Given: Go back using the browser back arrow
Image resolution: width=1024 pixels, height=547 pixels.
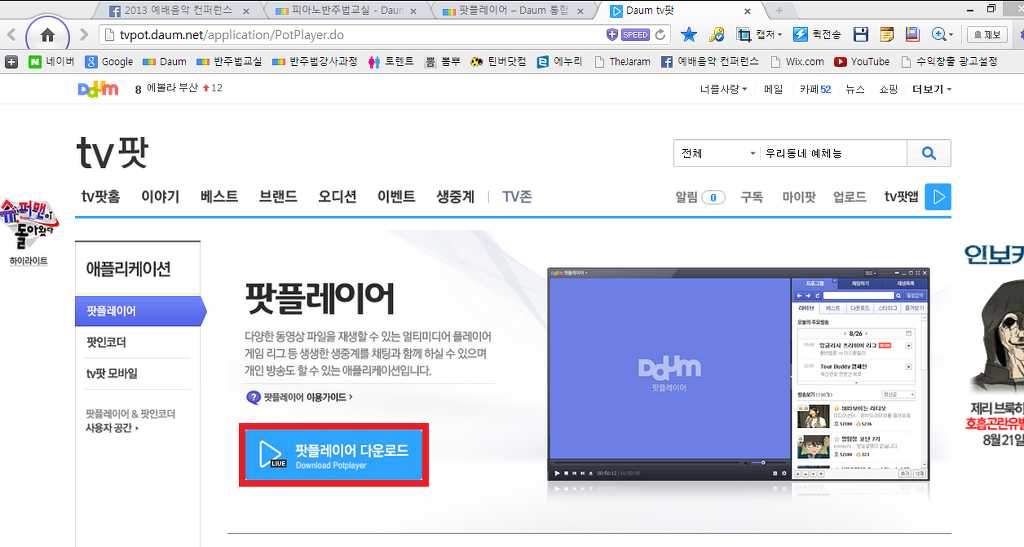Looking at the screenshot, I should click(11, 35).
